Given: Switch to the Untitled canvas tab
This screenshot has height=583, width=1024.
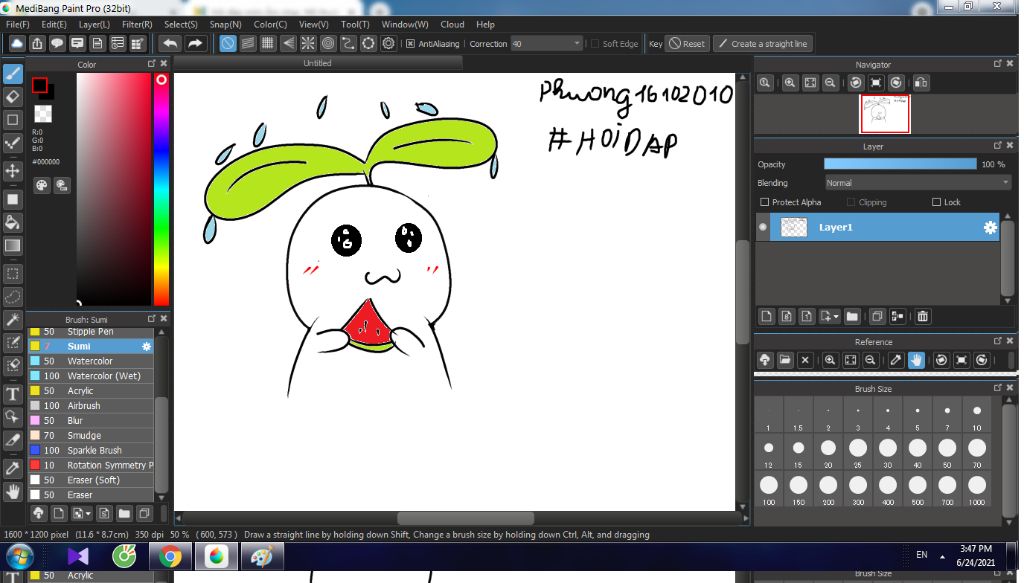Looking at the screenshot, I should click(317, 63).
